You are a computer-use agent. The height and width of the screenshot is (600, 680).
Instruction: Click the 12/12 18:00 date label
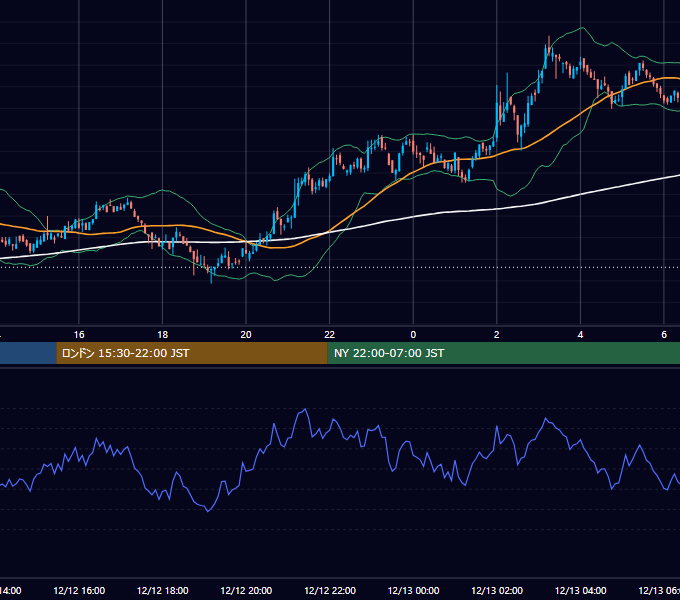point(163,590)
